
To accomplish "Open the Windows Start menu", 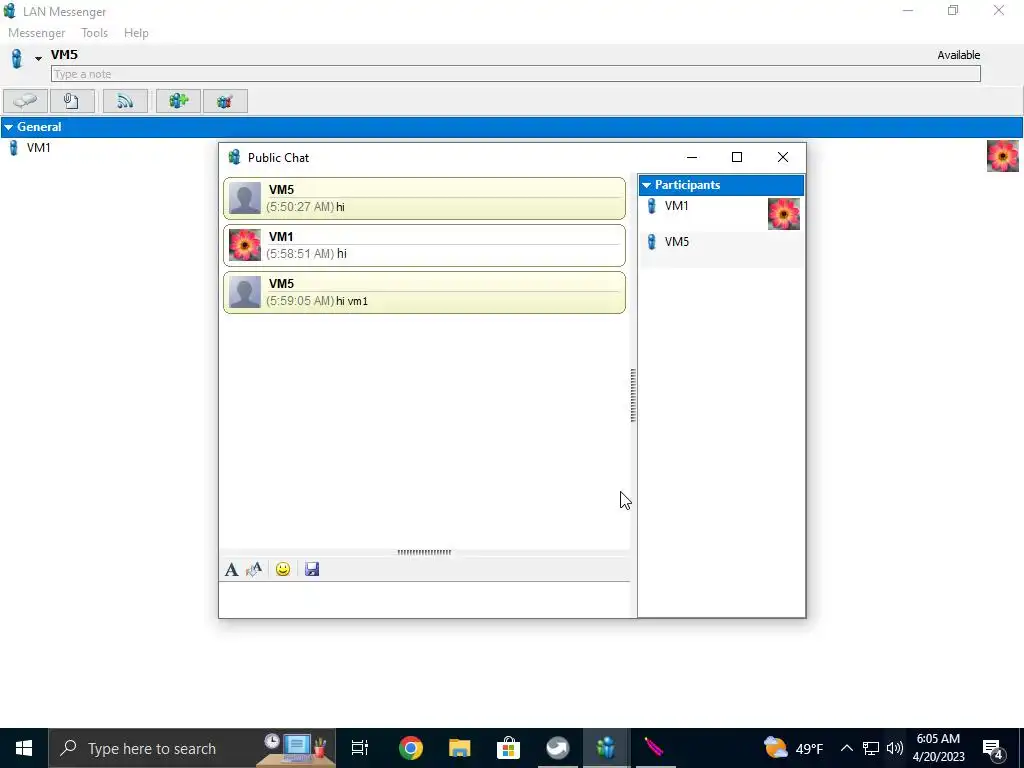I will tap(24, 748).
